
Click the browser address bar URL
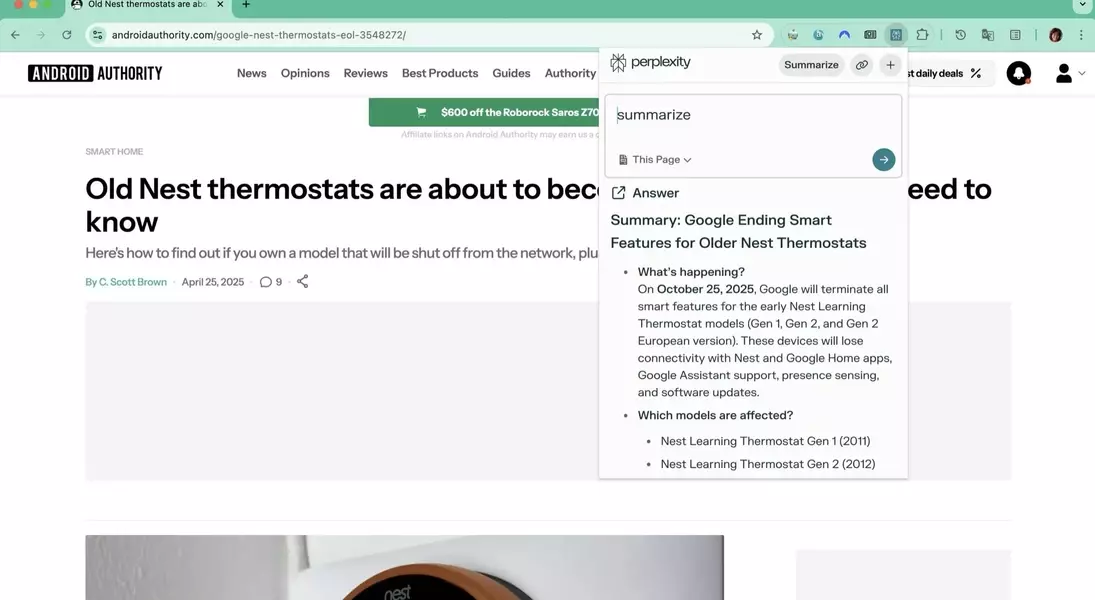pos(258,35)
